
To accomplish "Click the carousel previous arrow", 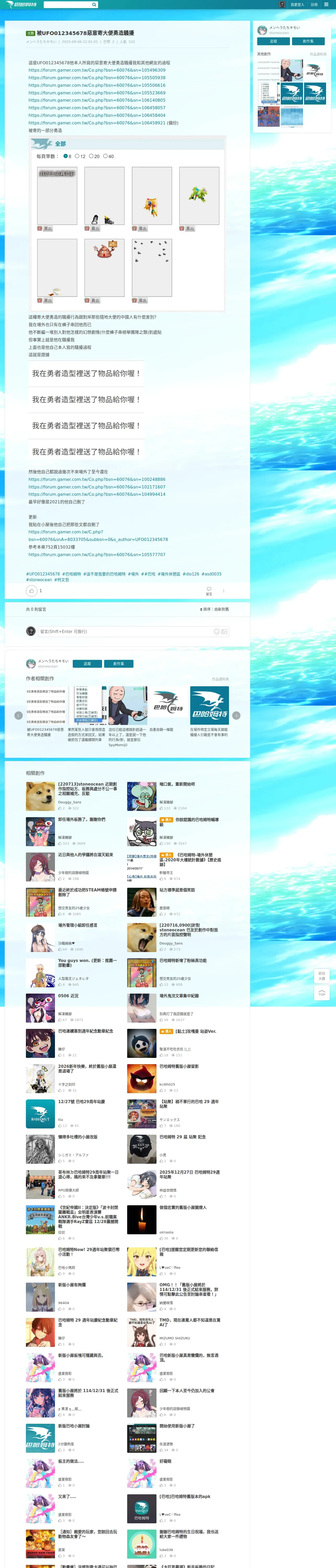I will pyautogui.click(x=18, y=715).
